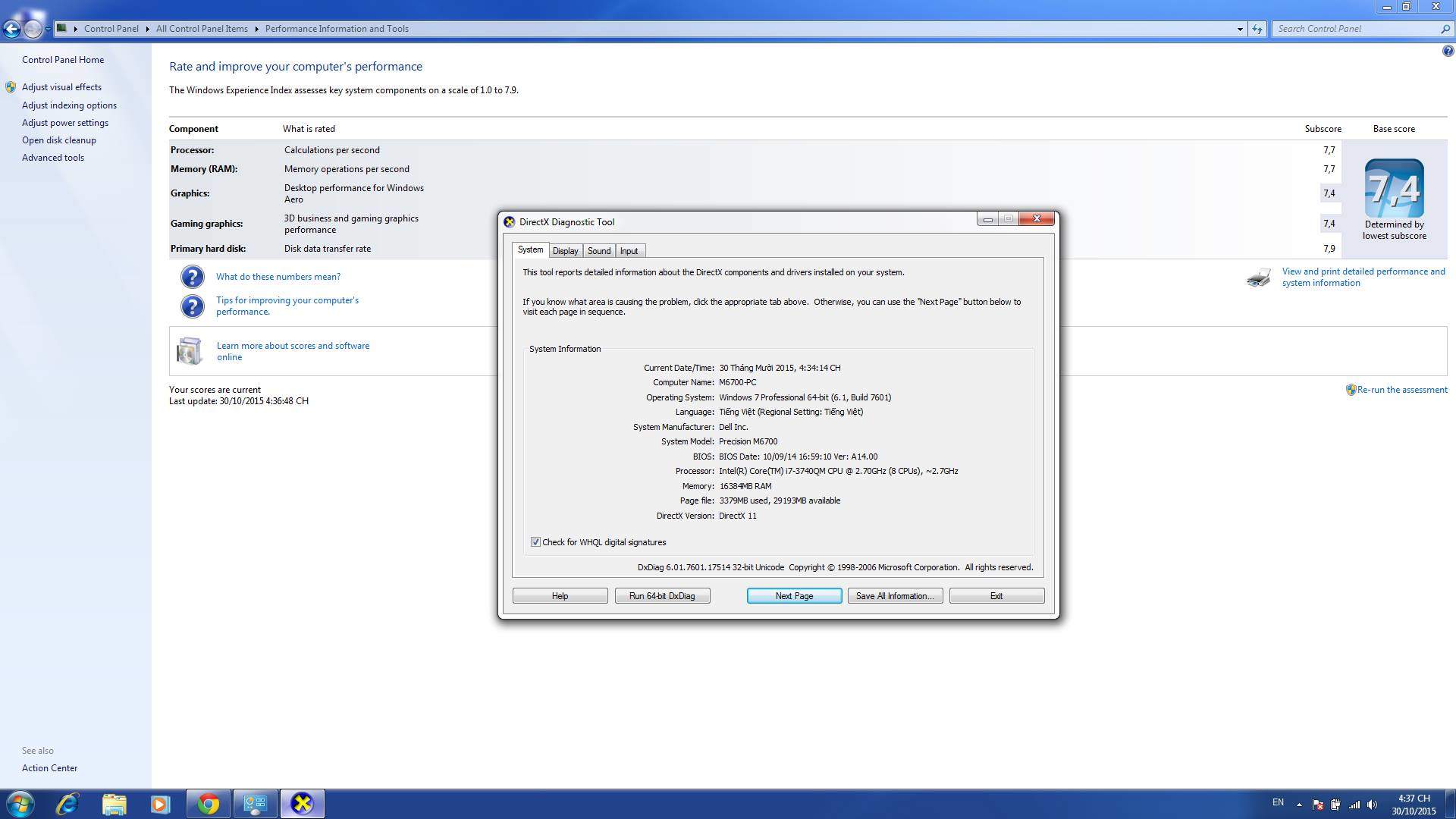The height and width of the screenshot is (819, 1456).
Task: Switch to DirectX Diagnostic taskbar button
Action: tap(302, 804)
